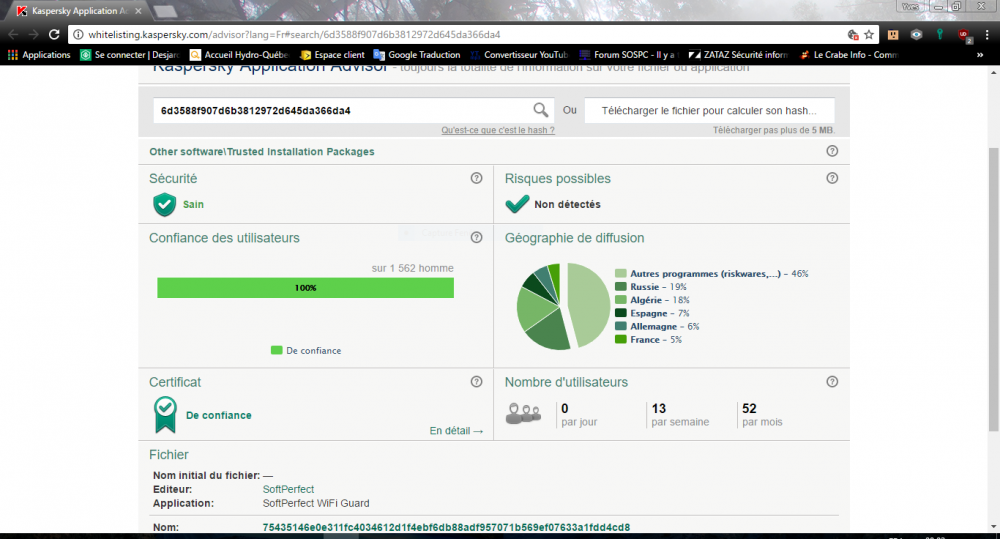
Task: Open the Google Traduction bookmark
Action: tap(417, 55)
